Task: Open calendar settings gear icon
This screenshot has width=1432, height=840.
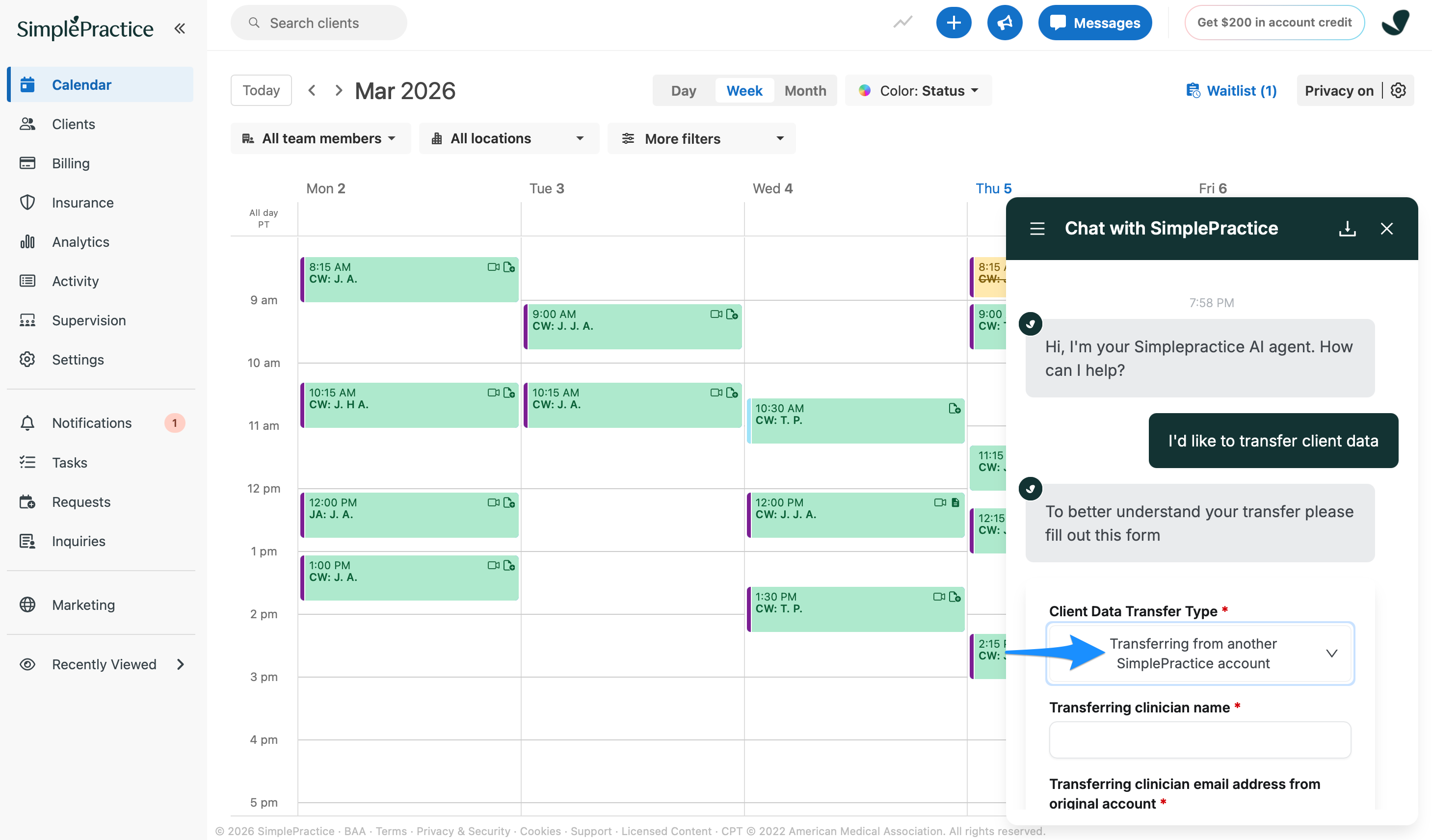Action: click(x=1399, y=90)
